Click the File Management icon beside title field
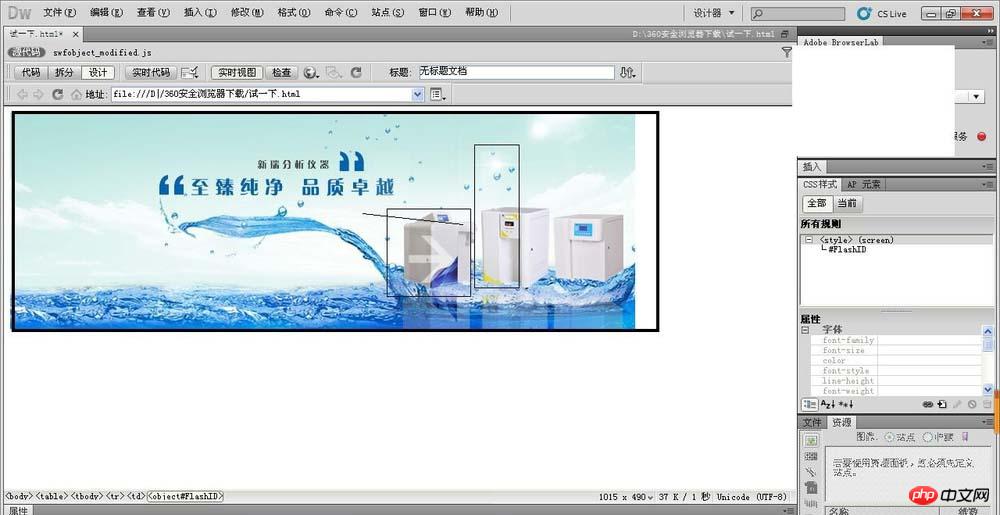 coord(627,73)
